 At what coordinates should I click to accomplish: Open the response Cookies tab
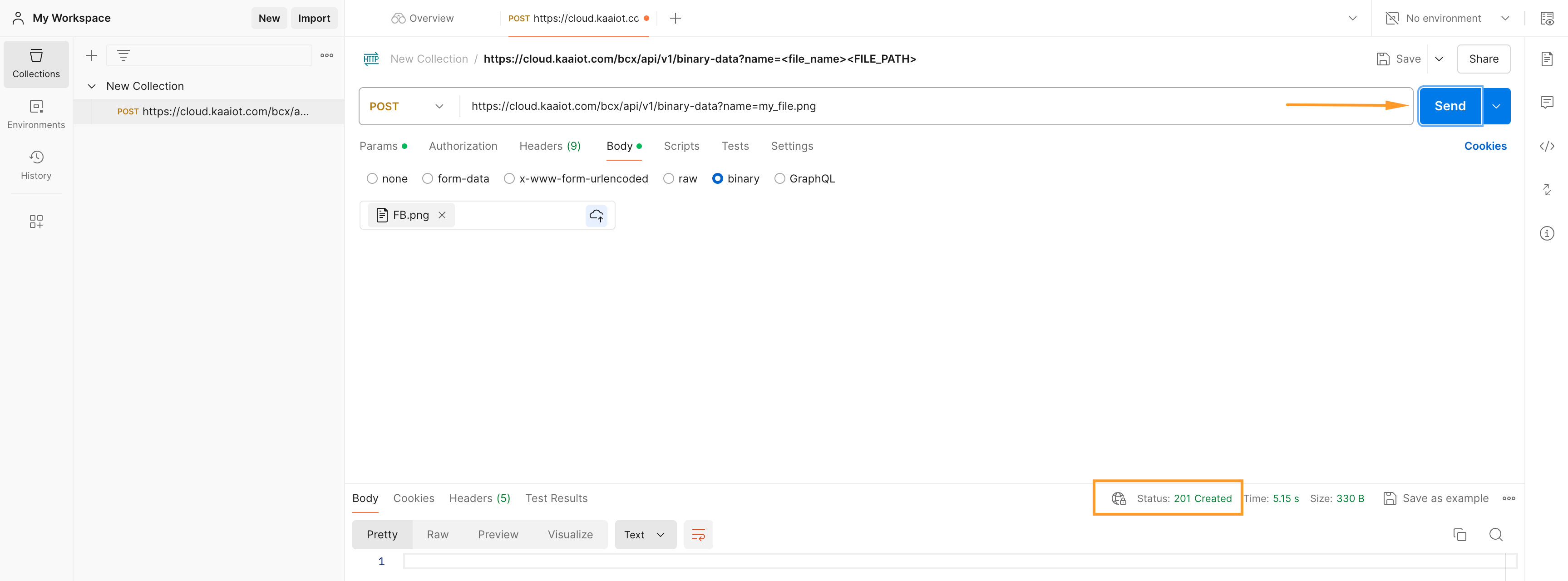[x=413, y=498]
